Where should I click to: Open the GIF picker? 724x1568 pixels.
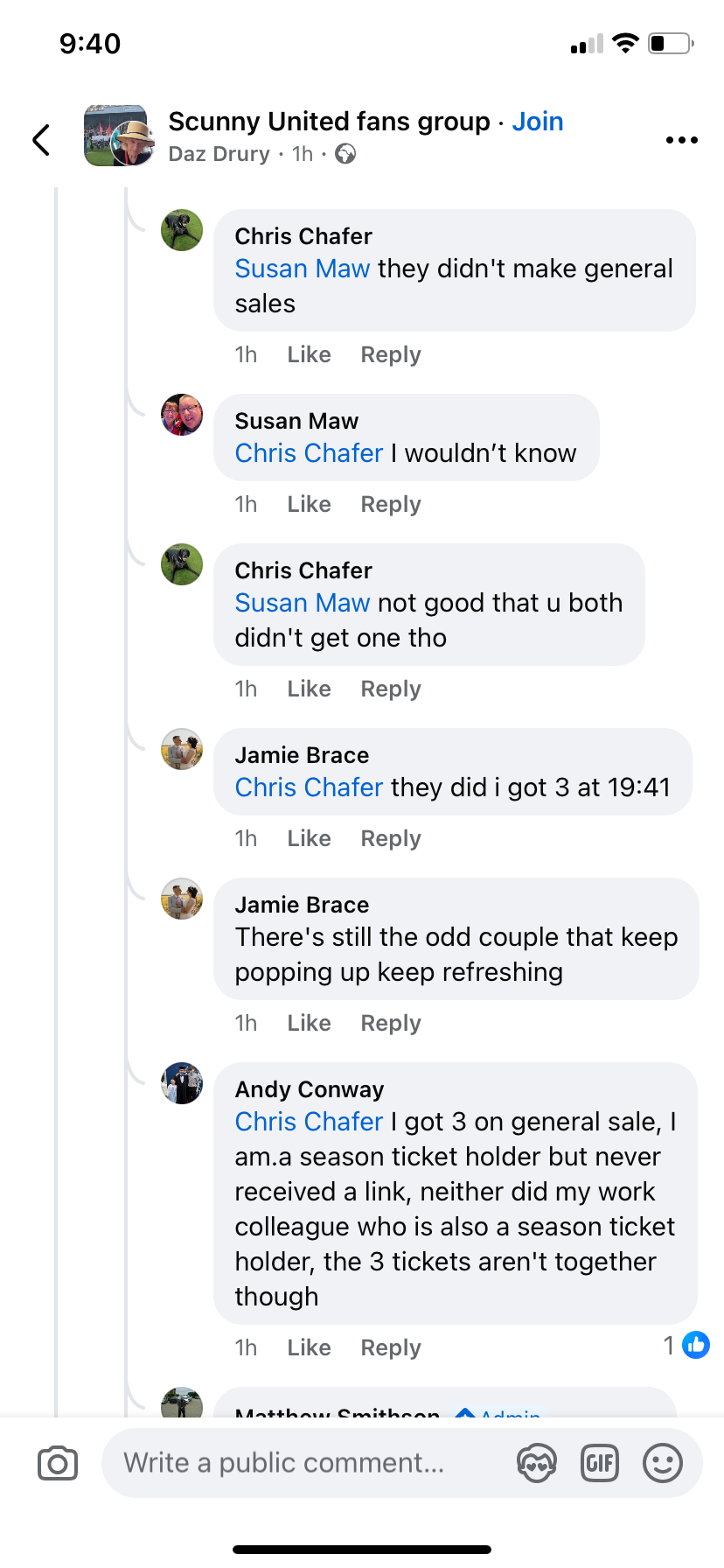pos(600,1463)
